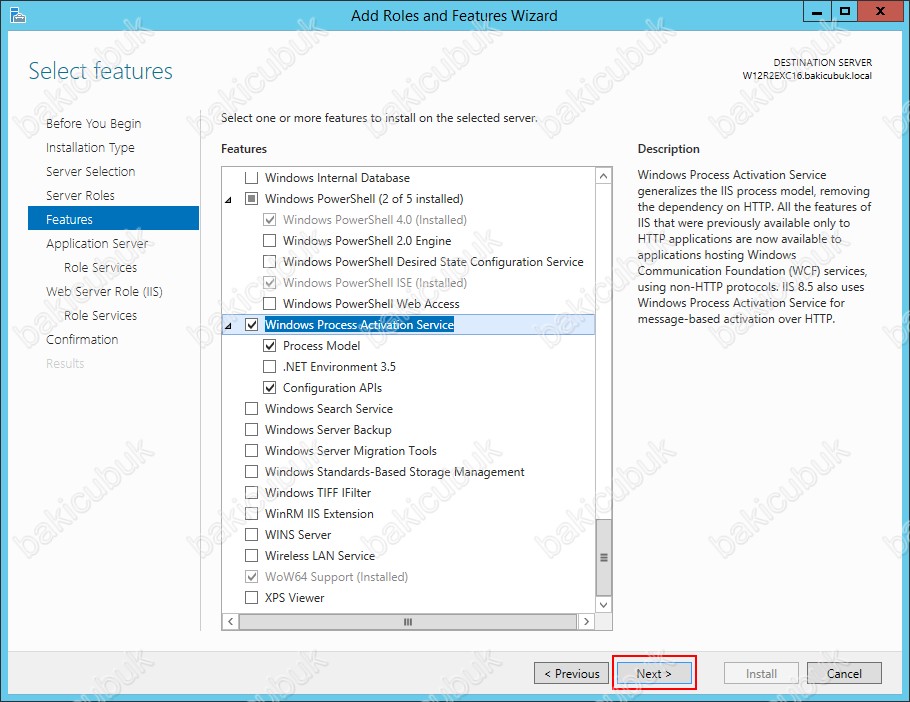The image size is (910, 702).
Task: Uncheck the Configuration APIs checkbox
Action: pyautogui.click(x=269, y=388)
